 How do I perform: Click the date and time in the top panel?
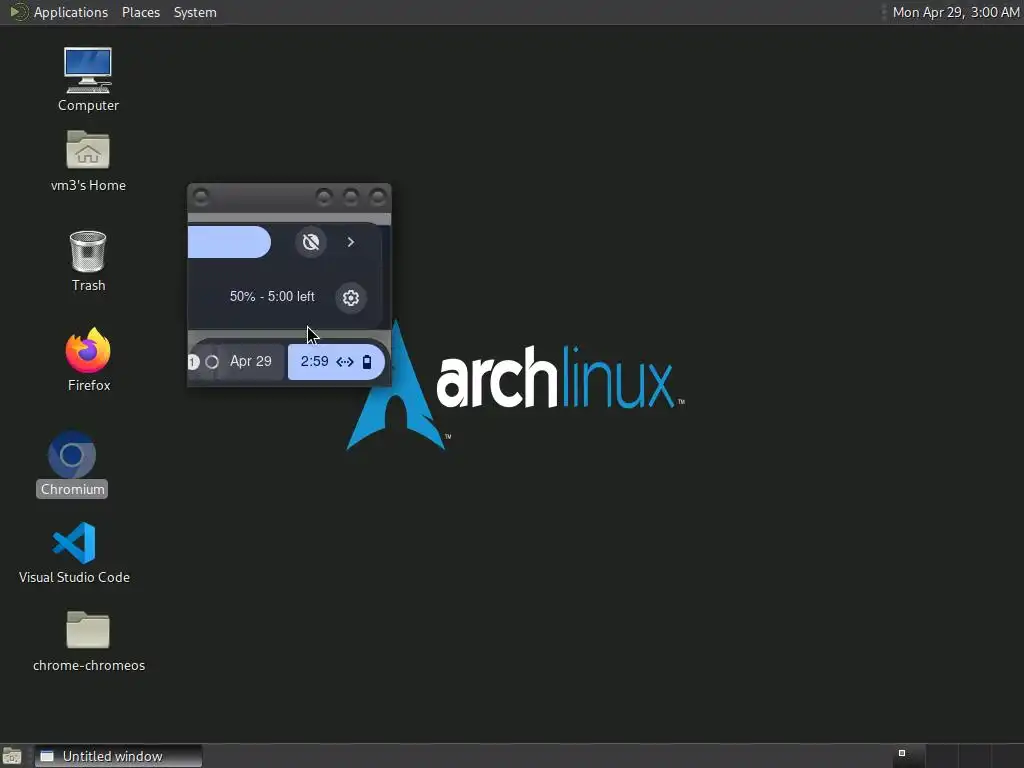coord(955,12)
